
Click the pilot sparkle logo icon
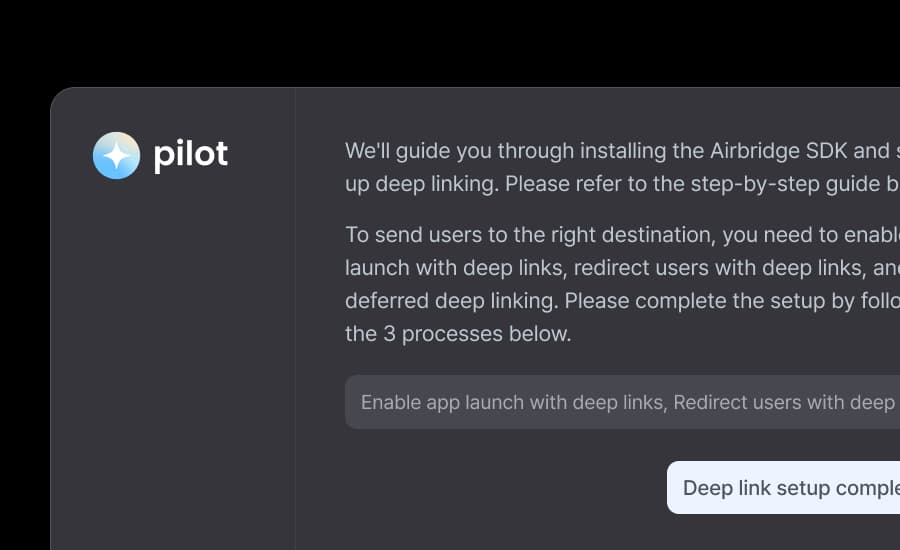click(x=116, y=155)
